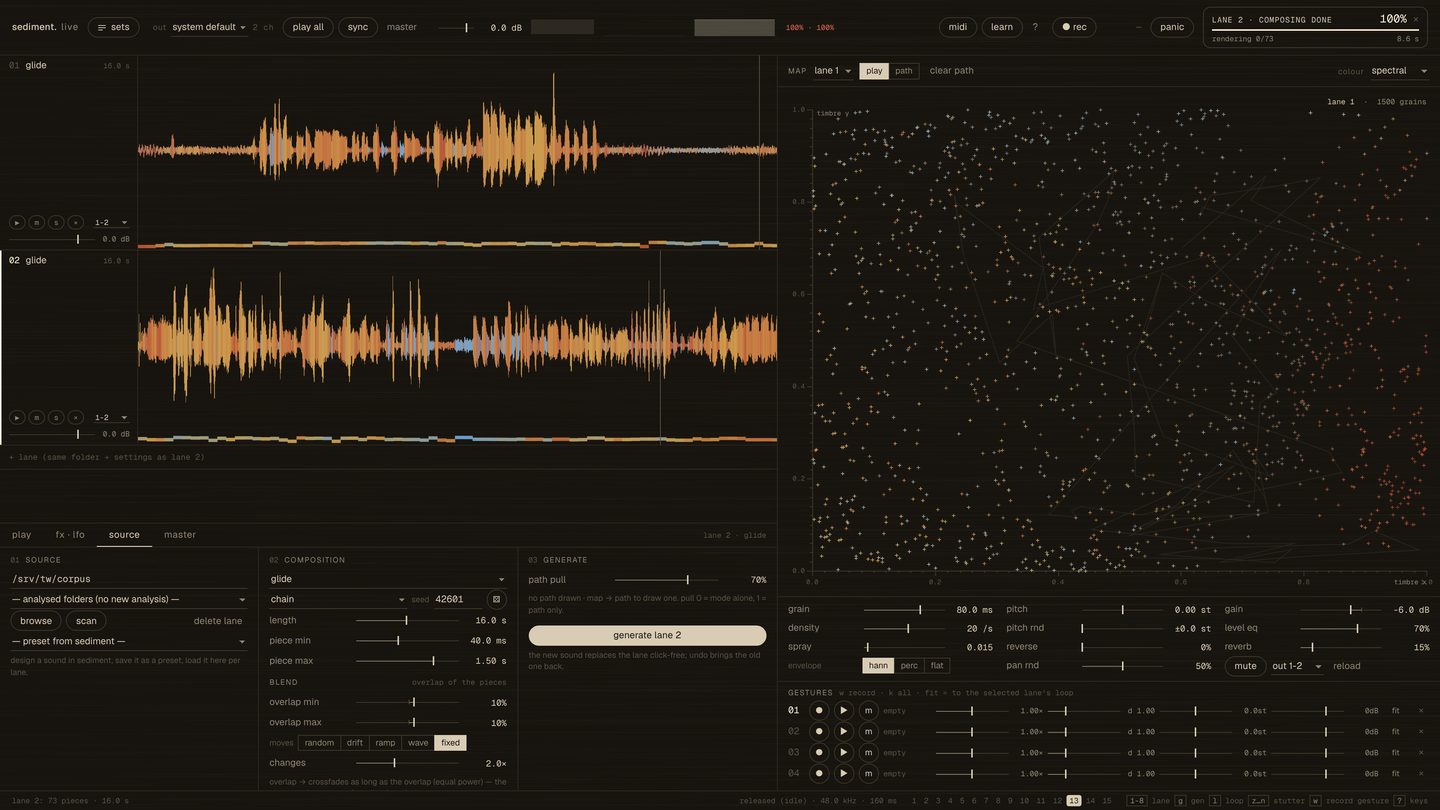Remove lane 02 with its x icon
The image size is (1440, 810).
75,417
